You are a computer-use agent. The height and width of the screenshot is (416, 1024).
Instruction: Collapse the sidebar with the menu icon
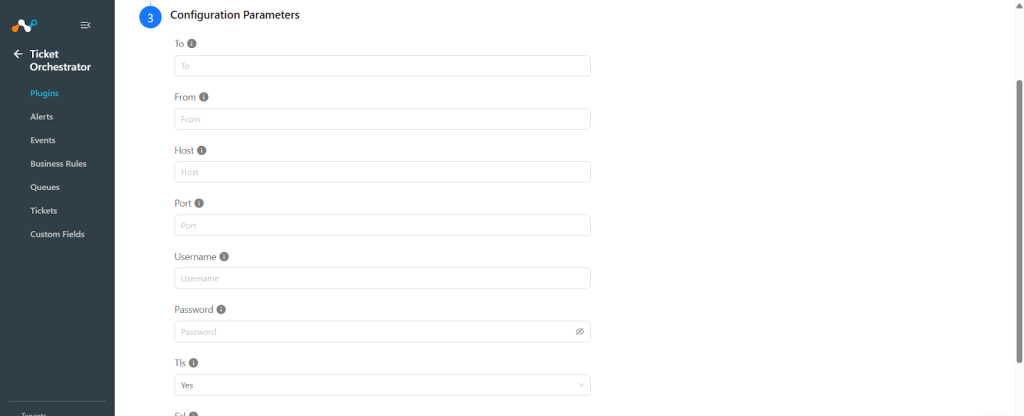coord(86,25)
